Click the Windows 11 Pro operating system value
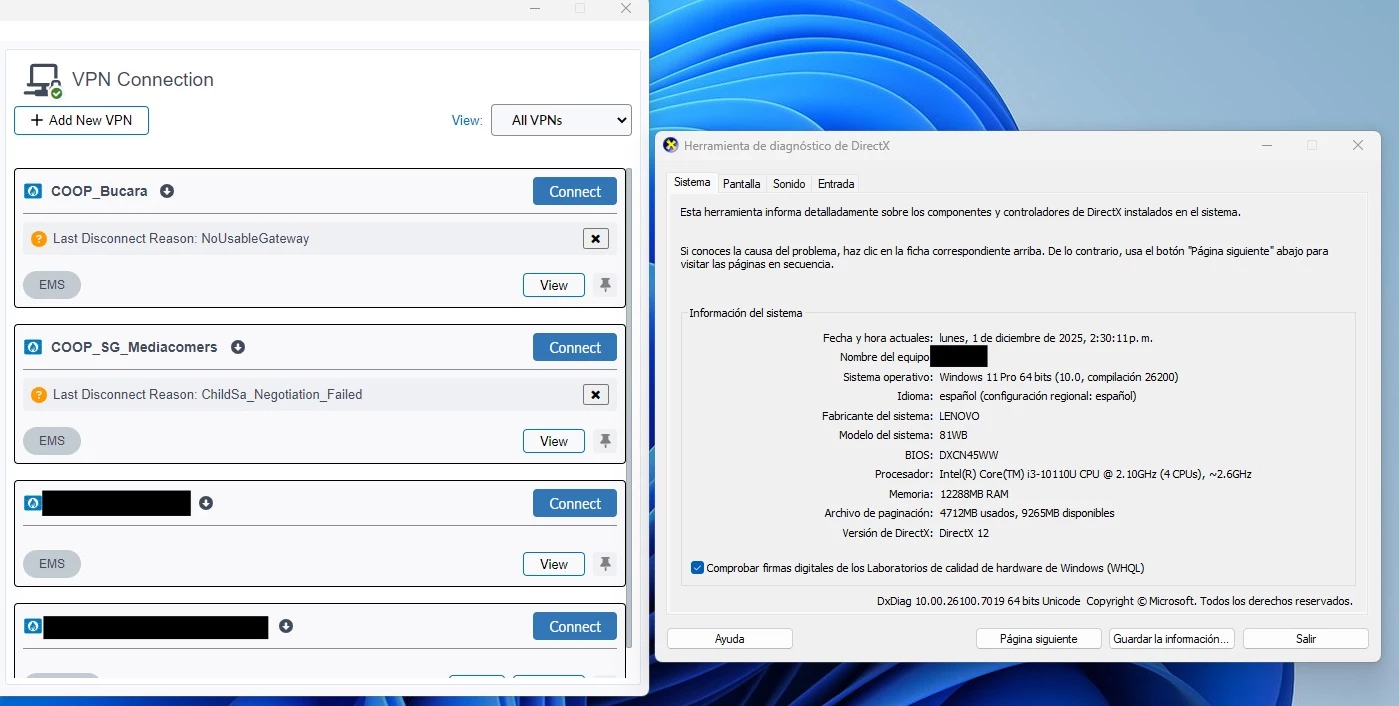Image resolution: width=1399 pixels, height=706 pixels. coord(1058,377)
